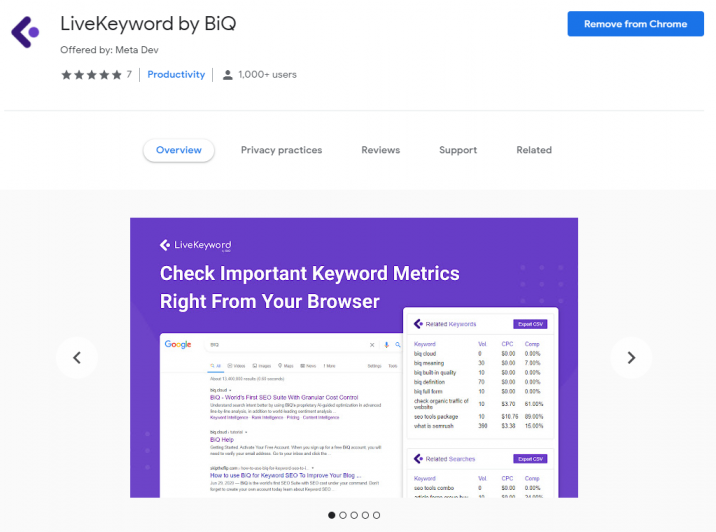Click the LiveKeyword purple logo icon
716x532 pixels.
[x=26, y=32]
